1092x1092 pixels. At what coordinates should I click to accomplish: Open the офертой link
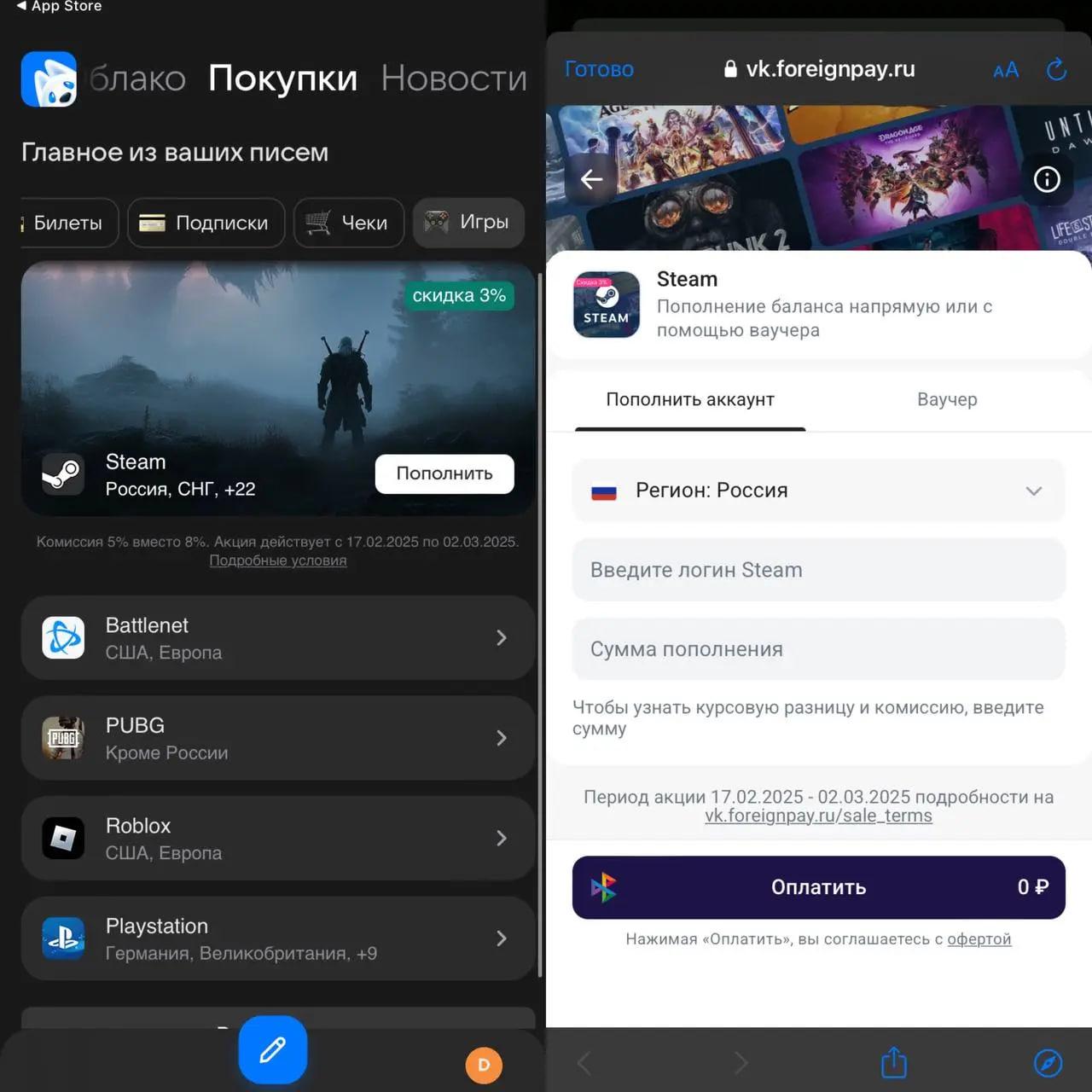click(x=979, y=939)
